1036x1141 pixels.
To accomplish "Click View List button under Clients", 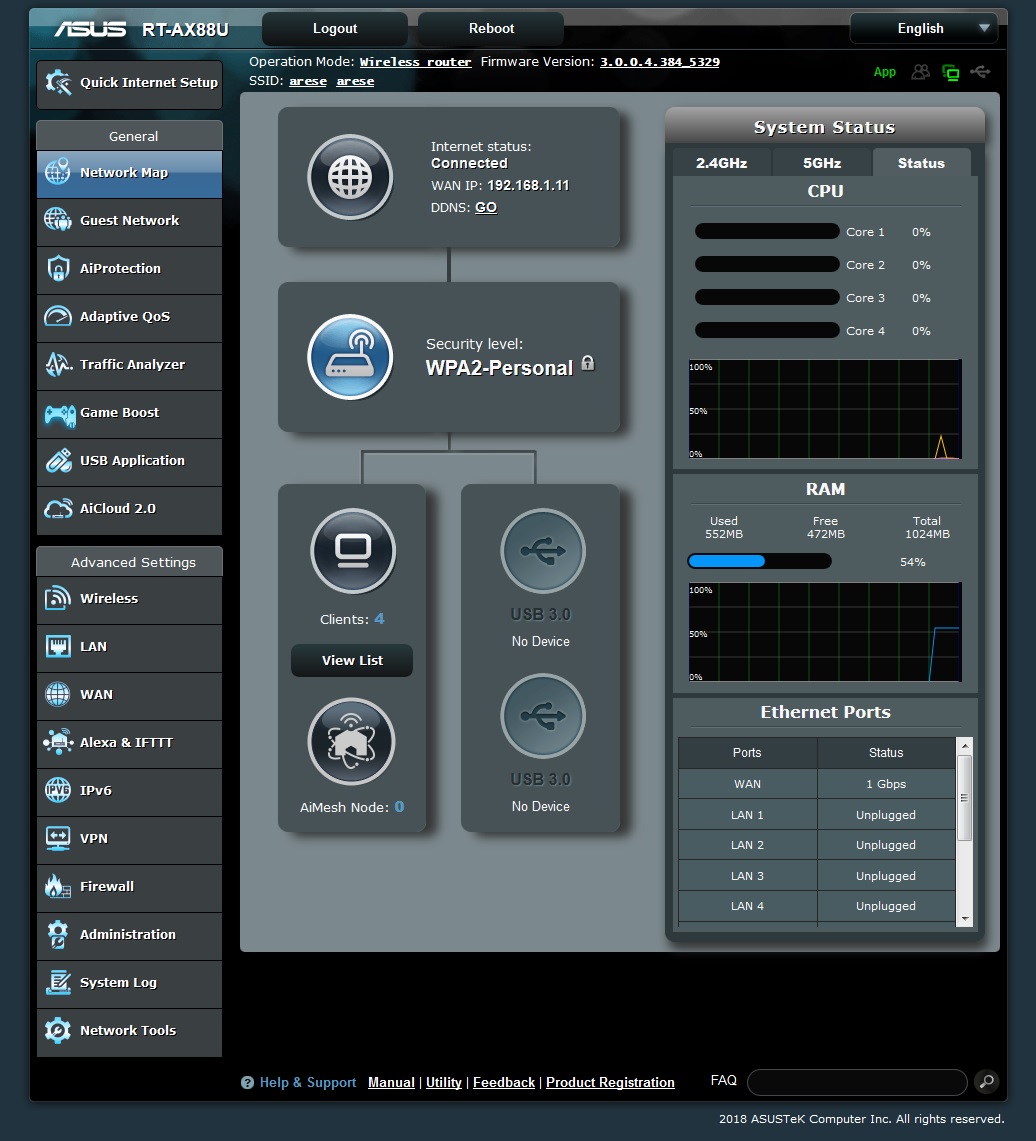I will point(352,661).
